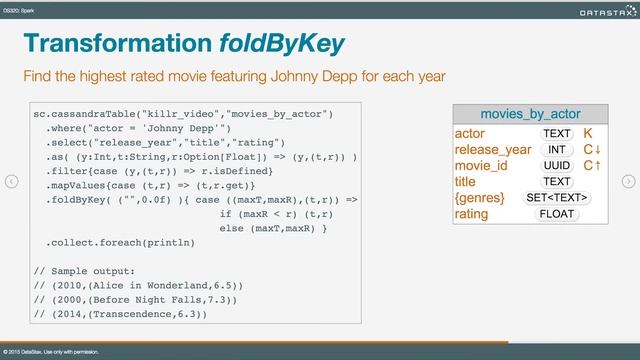This screenshot has height=360, width=640.
Task: Click the Alice in Wonderland output line
Action: pyautogui.click(x=138, y=285)
